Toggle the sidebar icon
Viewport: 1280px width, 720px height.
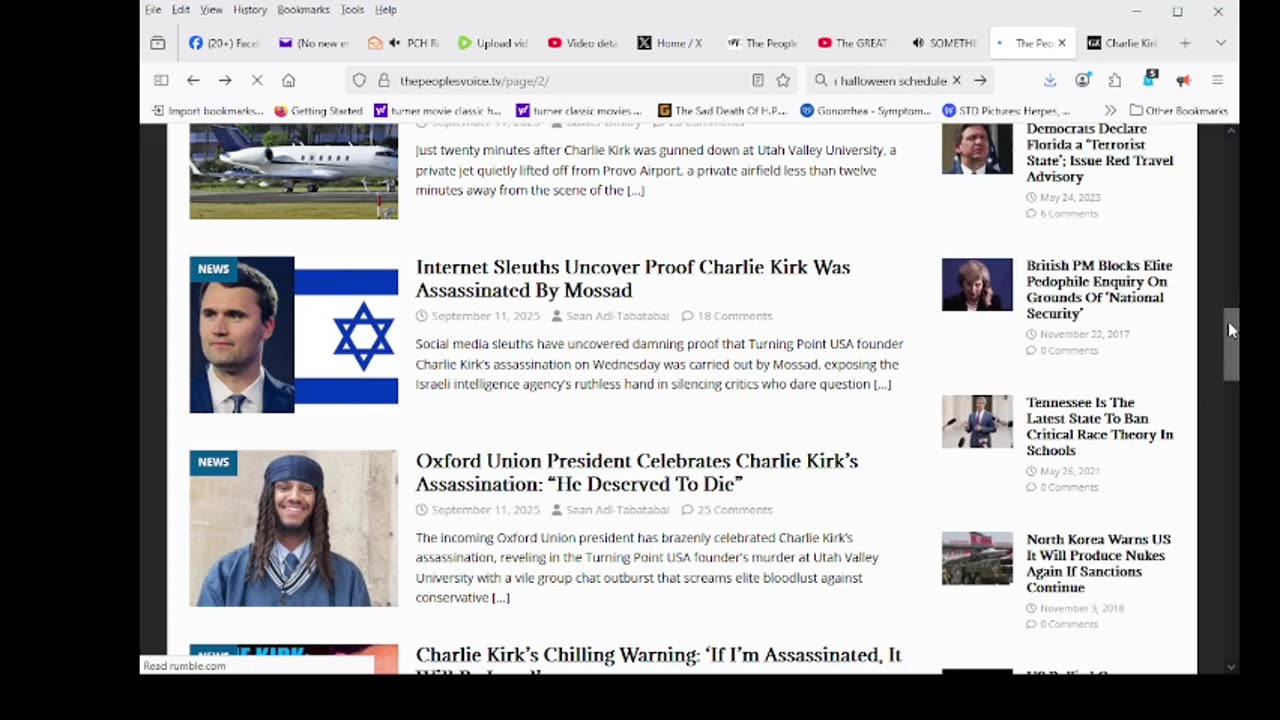[161, 80]
